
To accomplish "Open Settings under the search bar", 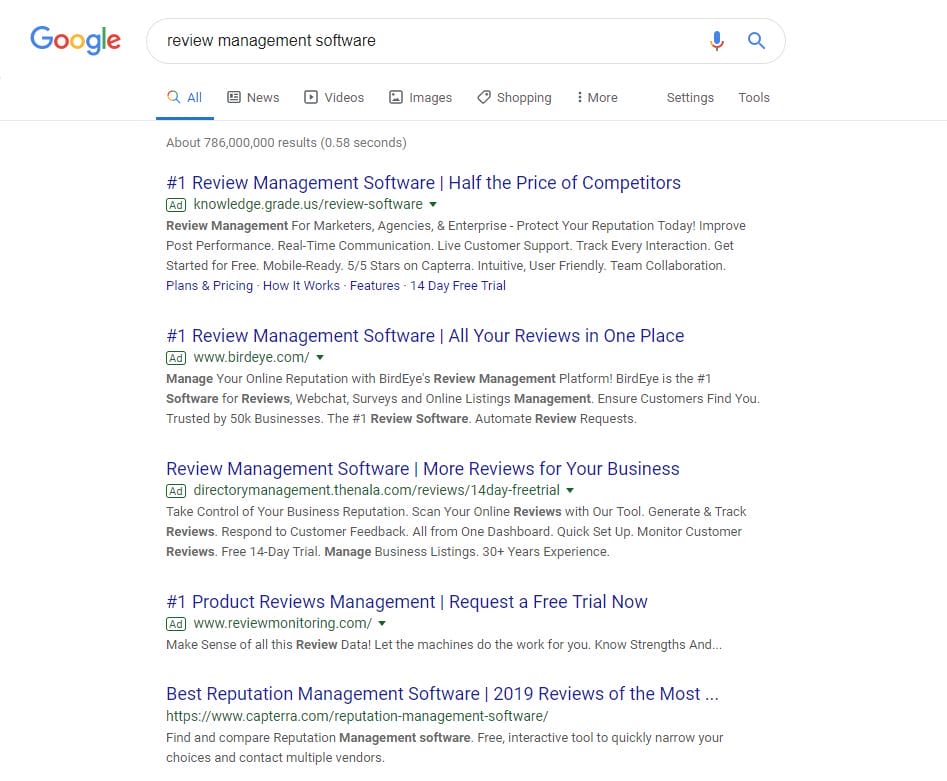I will pyautogui.click(x=690, y=97).
